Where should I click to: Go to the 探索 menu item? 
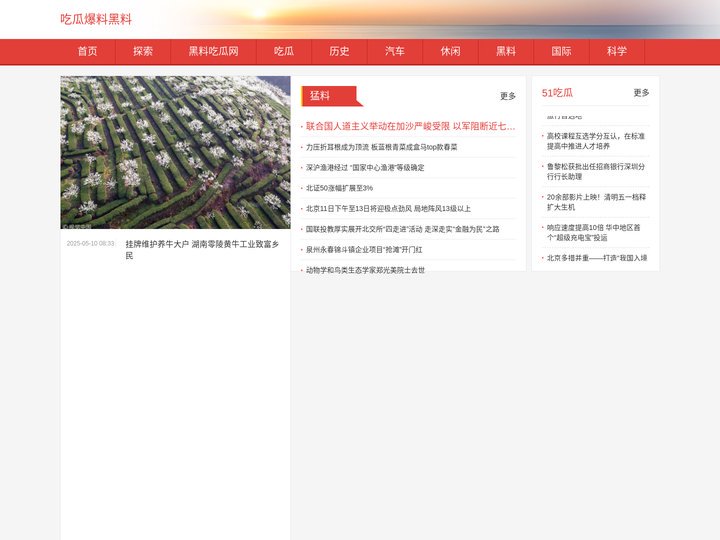[x=143, y=51]
